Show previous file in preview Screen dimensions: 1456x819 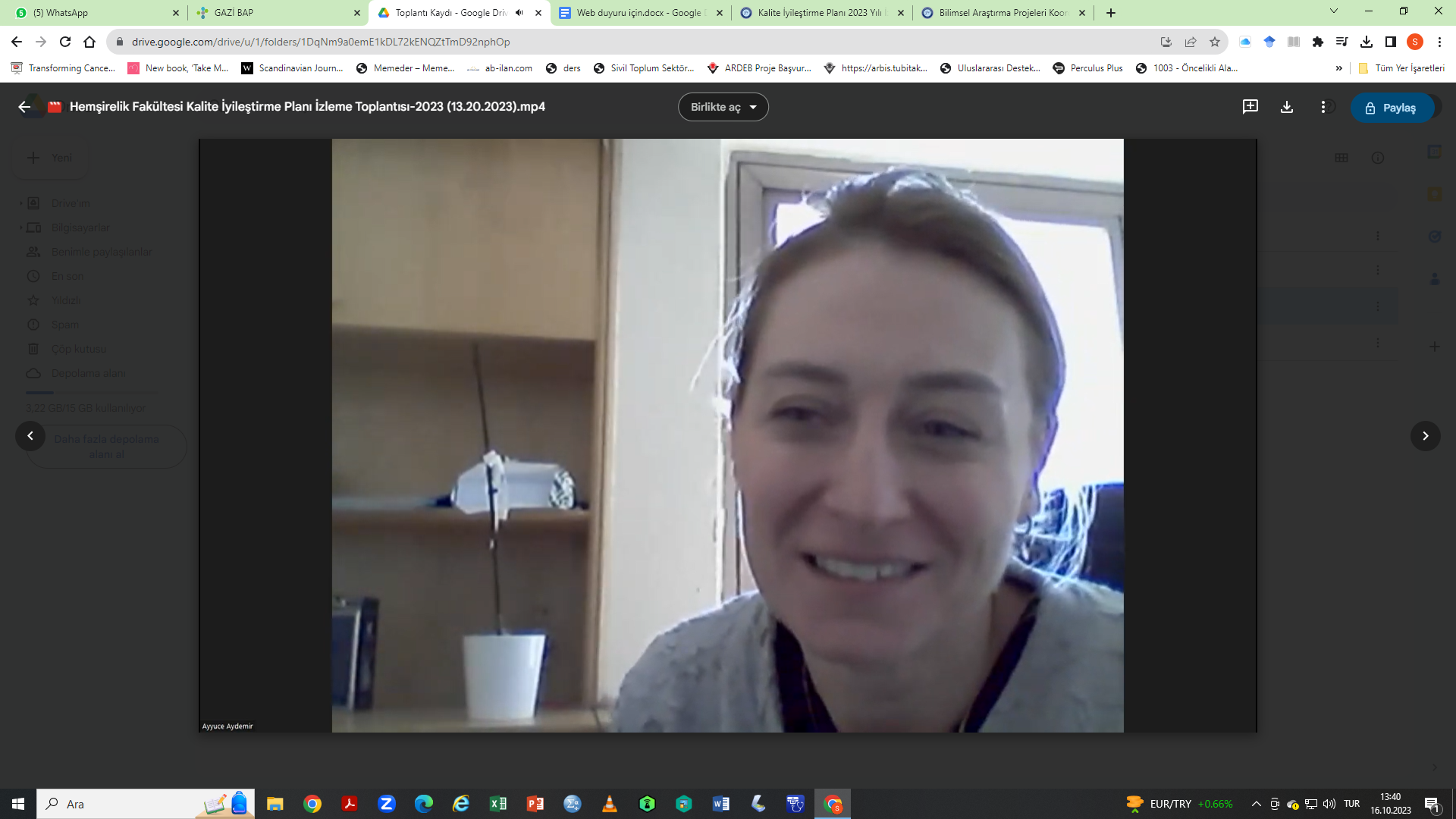[x=30, y=436]
